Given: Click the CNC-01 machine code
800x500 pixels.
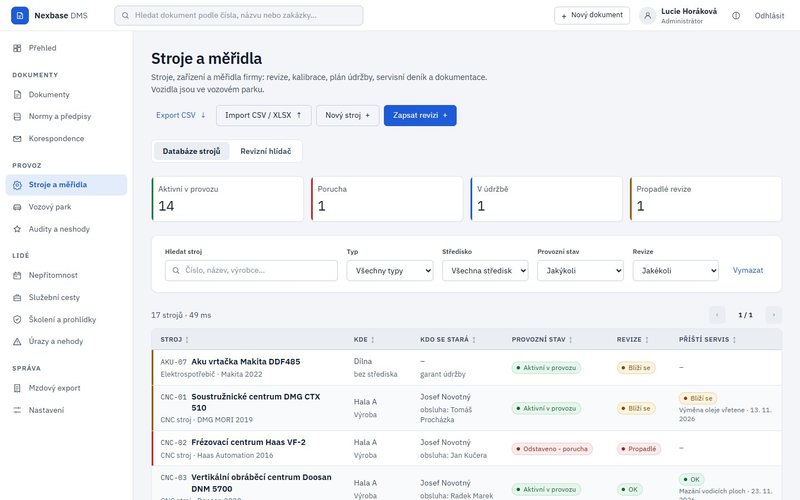Looking at the screenshot, I should (x=173, y=397).
